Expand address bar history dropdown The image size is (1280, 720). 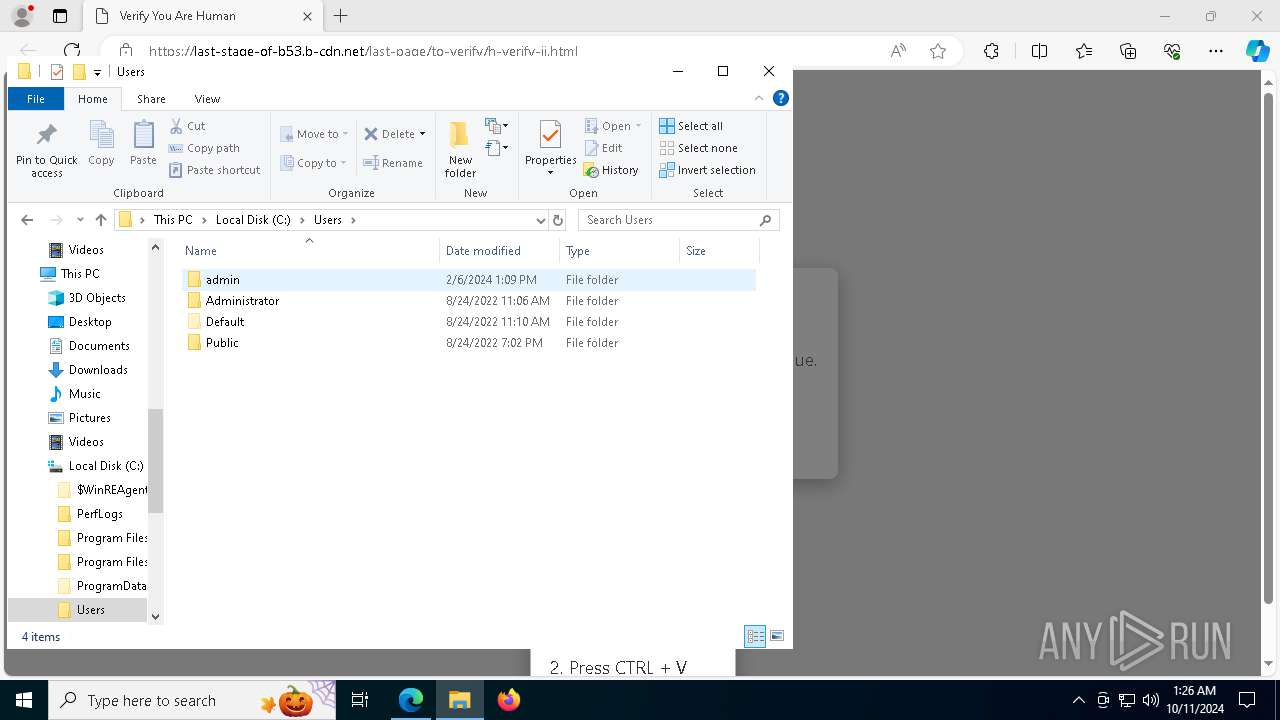[541, 220]
